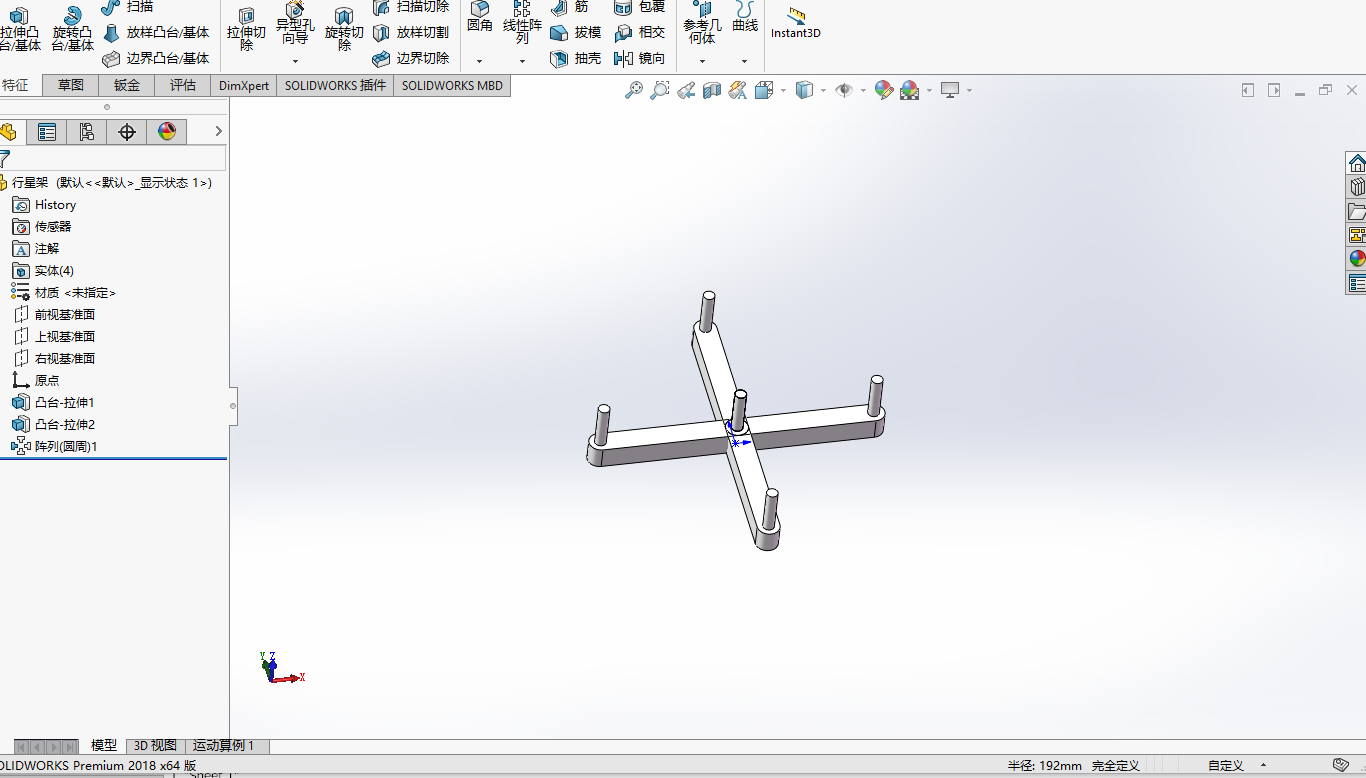Click the Edit Appearance color sphere icon

click(x=883, y=90)
